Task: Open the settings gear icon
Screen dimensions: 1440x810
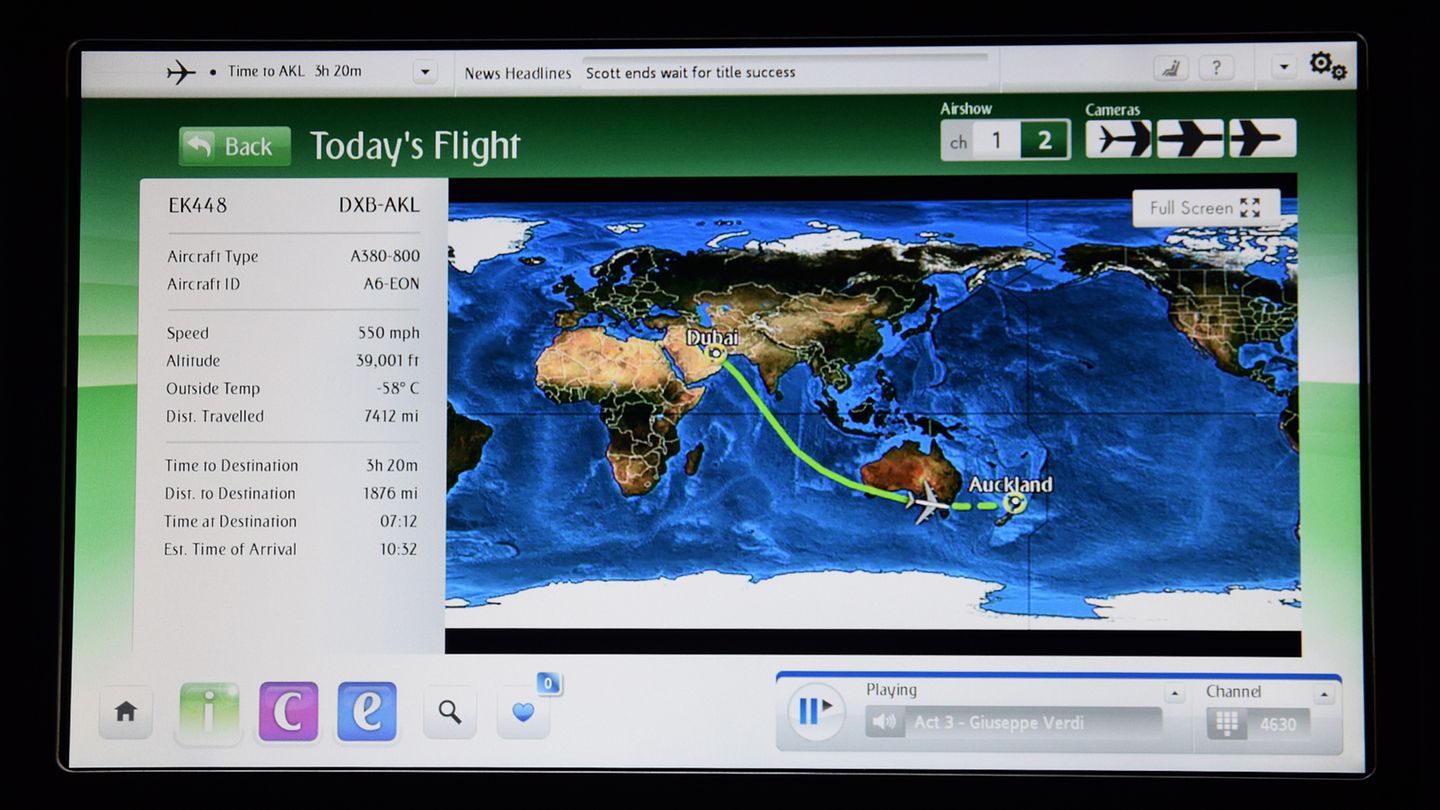Action: coord(1328,67)
